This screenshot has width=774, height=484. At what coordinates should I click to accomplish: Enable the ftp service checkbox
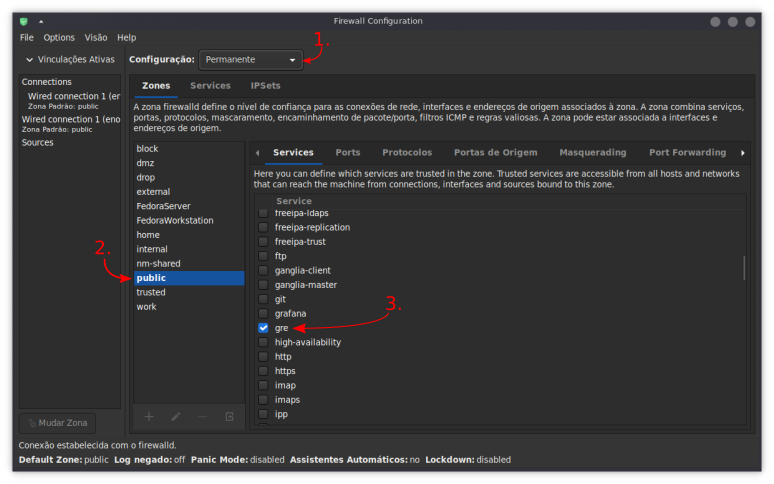point(263,256)
